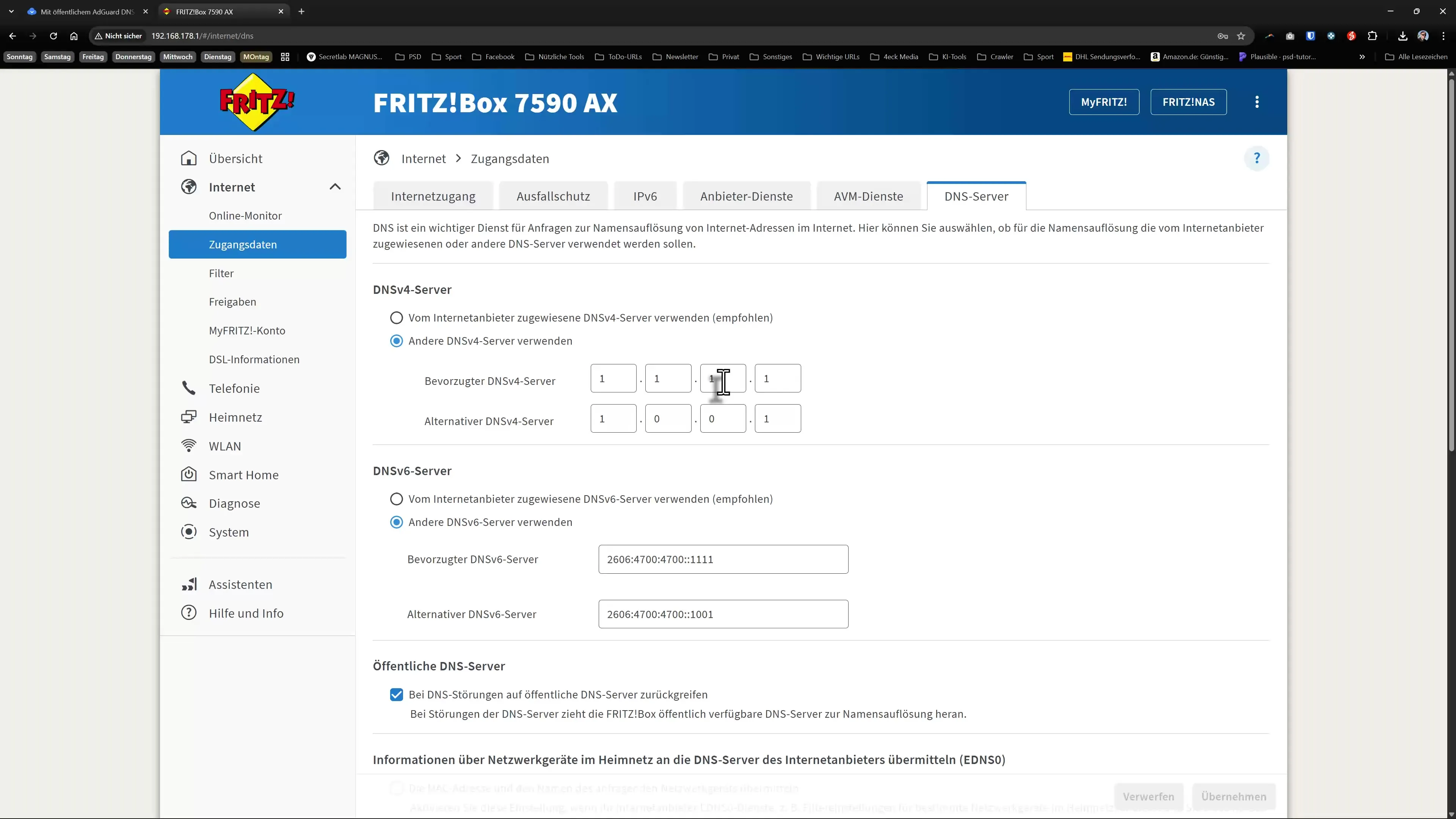Expand the hidden bookmarks chevron

click(1362, 56)
